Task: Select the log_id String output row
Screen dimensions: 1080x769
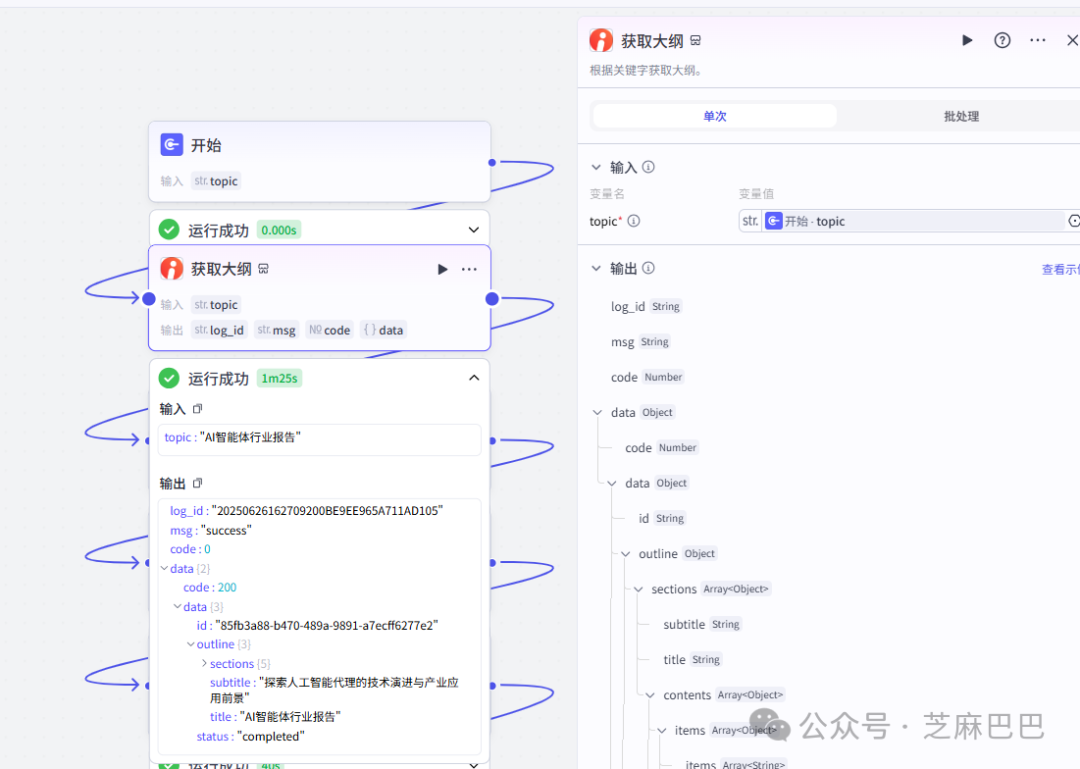Action: click(645, 307)
